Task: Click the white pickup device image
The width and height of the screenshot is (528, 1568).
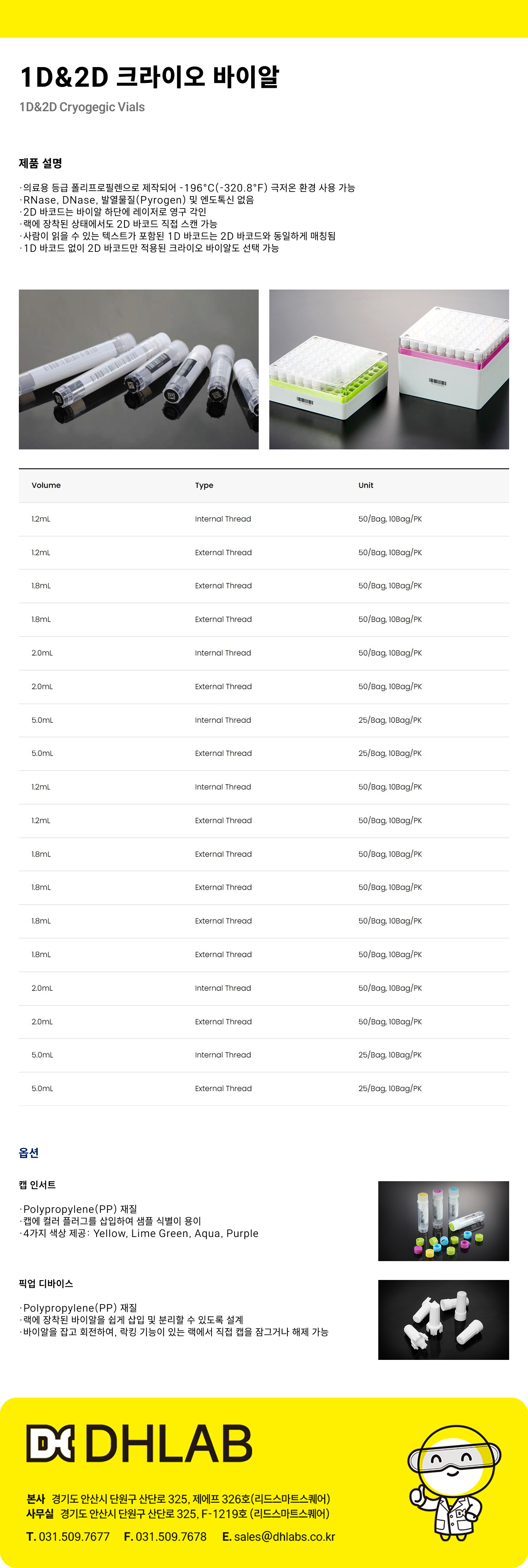Action: (x=444, y=1319)
